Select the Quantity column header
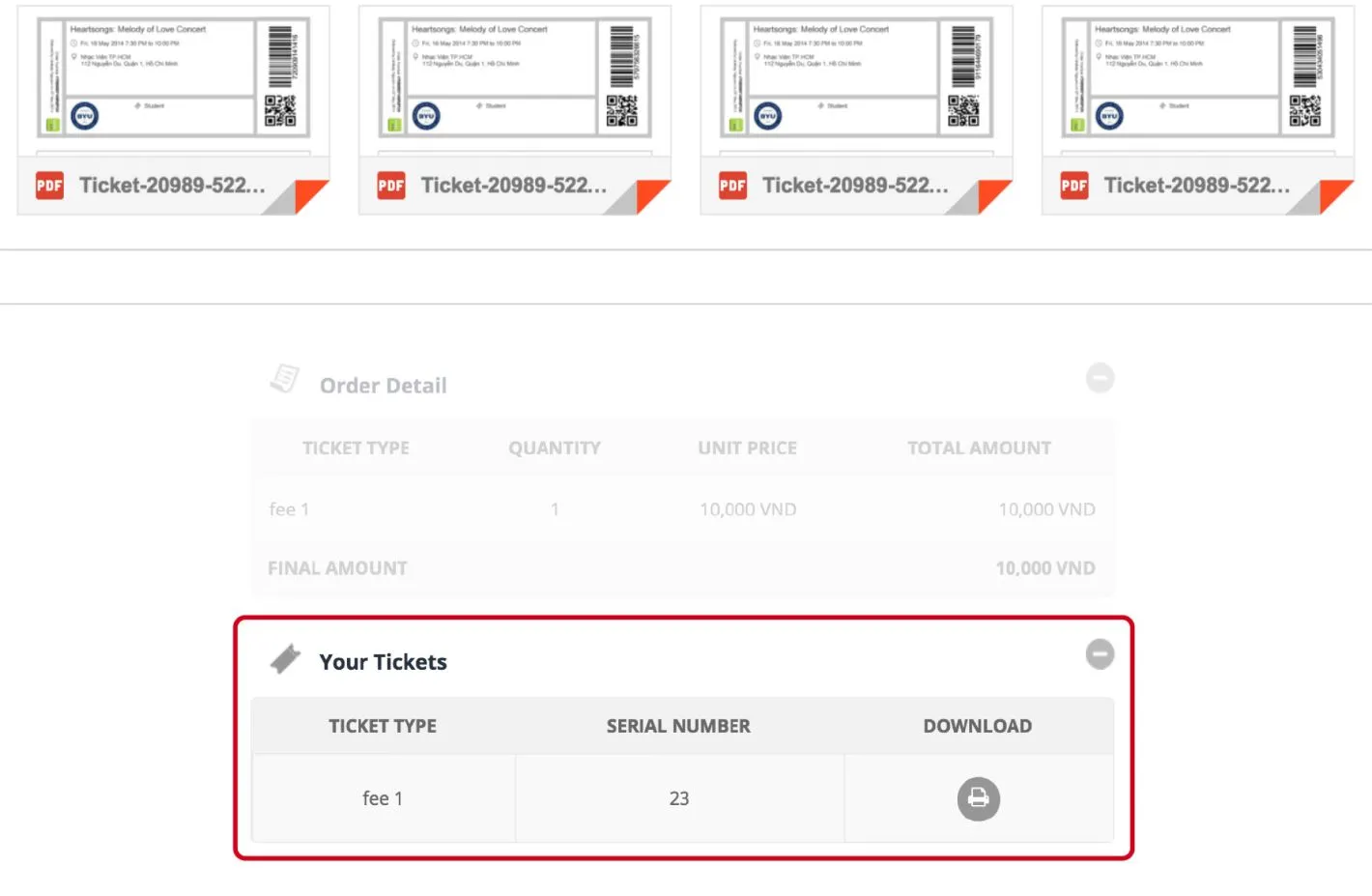 [x=555, y=448]
